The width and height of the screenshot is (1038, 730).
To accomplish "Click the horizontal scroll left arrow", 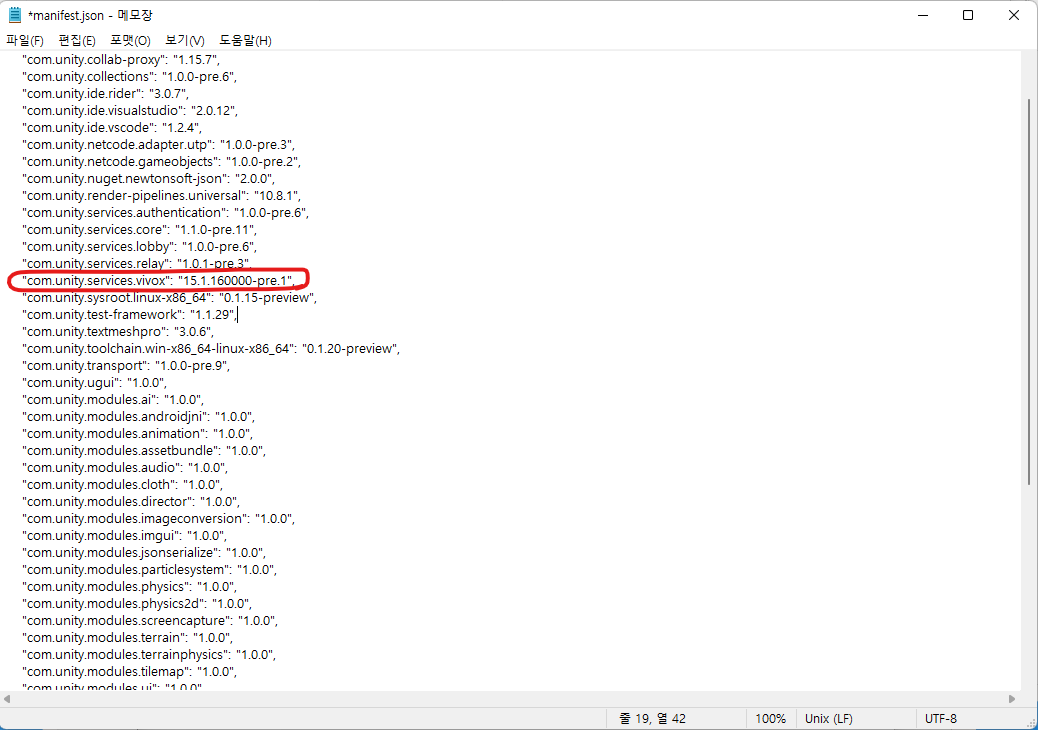I will tap(7, 699).
